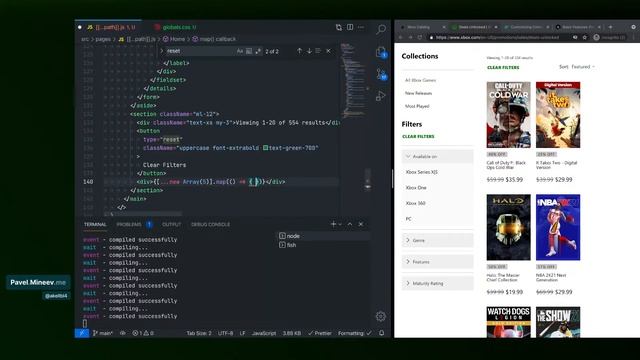Close the terminal panel
The height and width of the screenshot is (360, 640).
[x=361, y=224]
